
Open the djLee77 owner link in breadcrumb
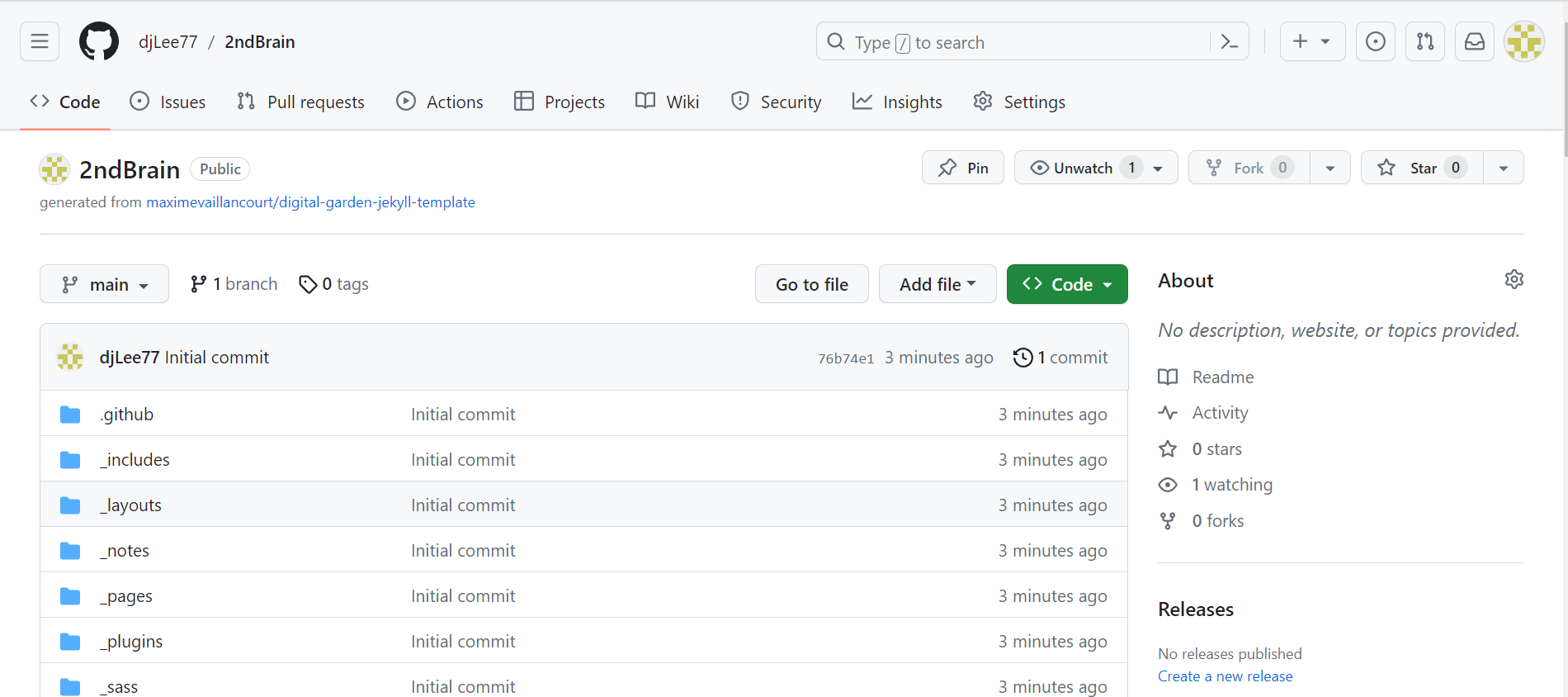pos(168,41)
